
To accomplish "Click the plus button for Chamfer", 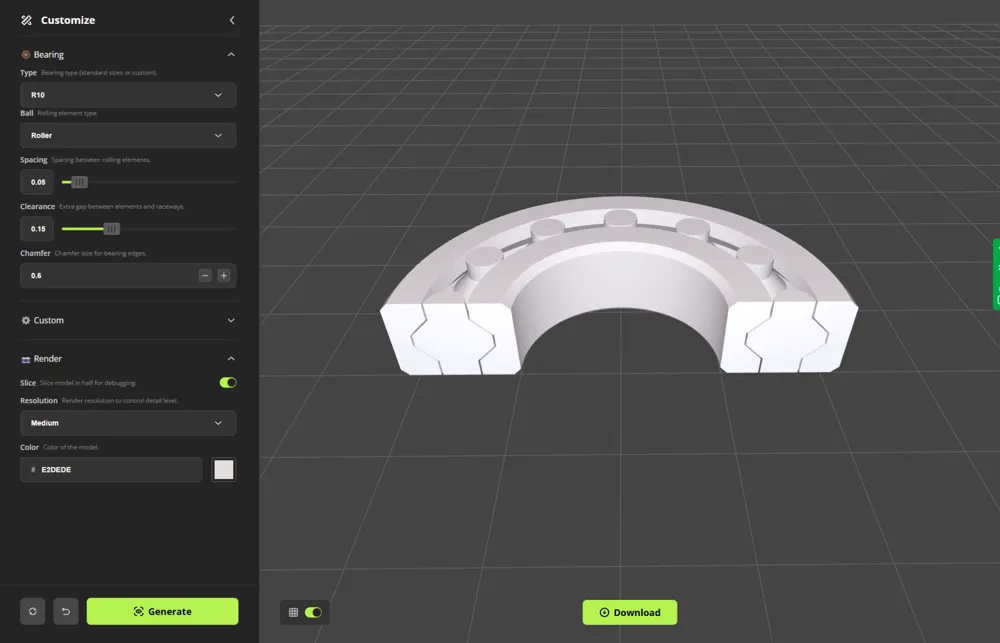I will (224, 276).
